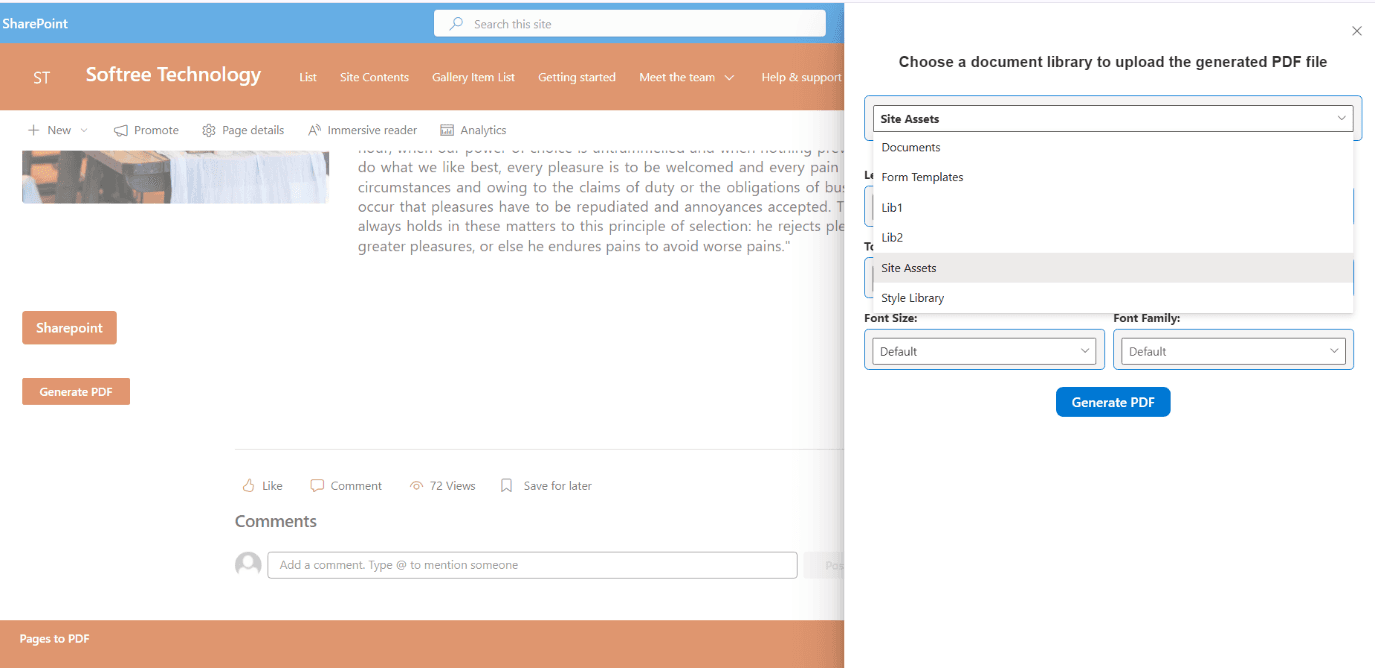Viewport: 1375px width, 668px height.
Task: Click the orange Generate PDF button
Action: [x=76, y=392]
